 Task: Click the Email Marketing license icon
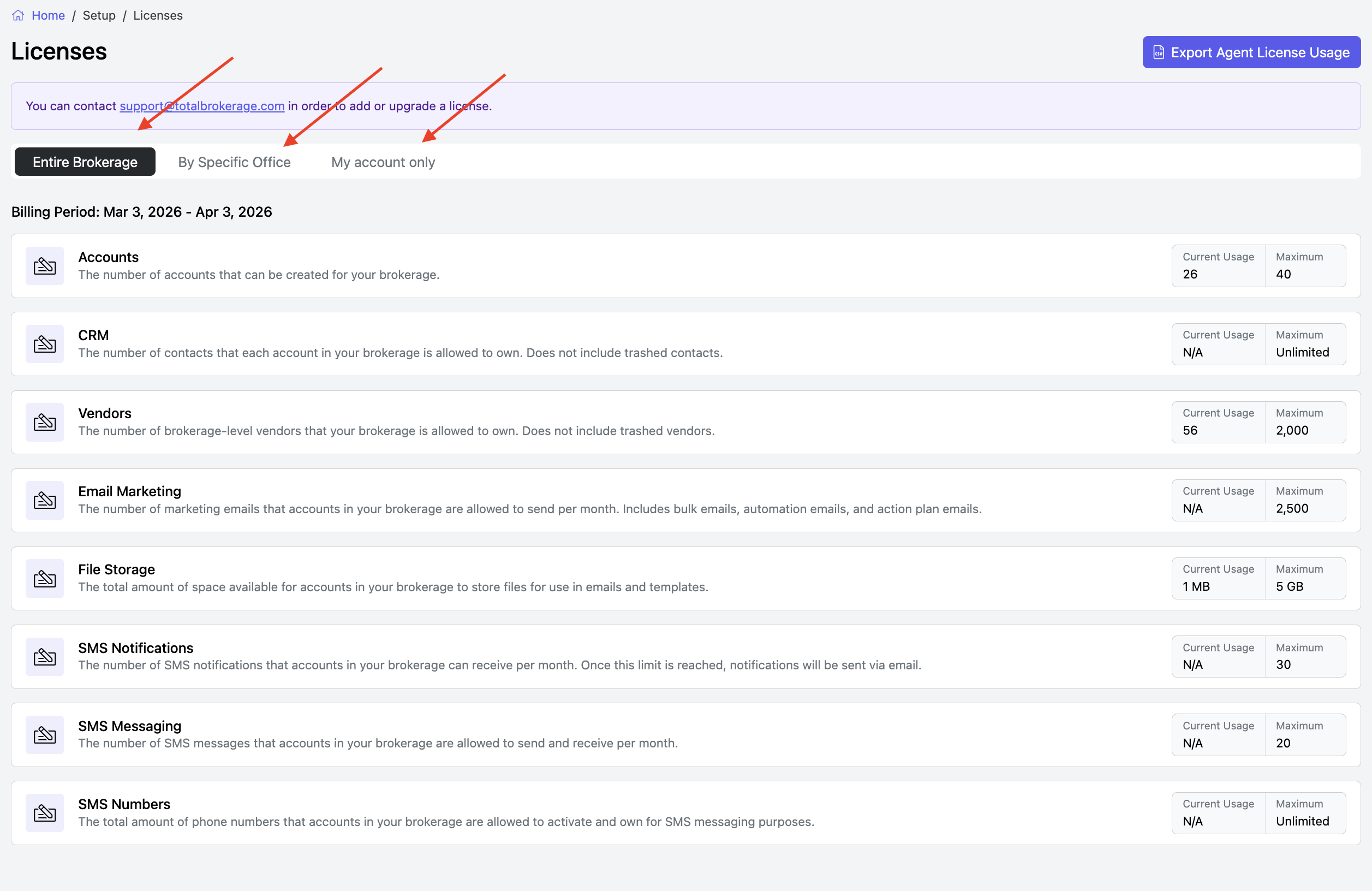(x=44, y=500)
